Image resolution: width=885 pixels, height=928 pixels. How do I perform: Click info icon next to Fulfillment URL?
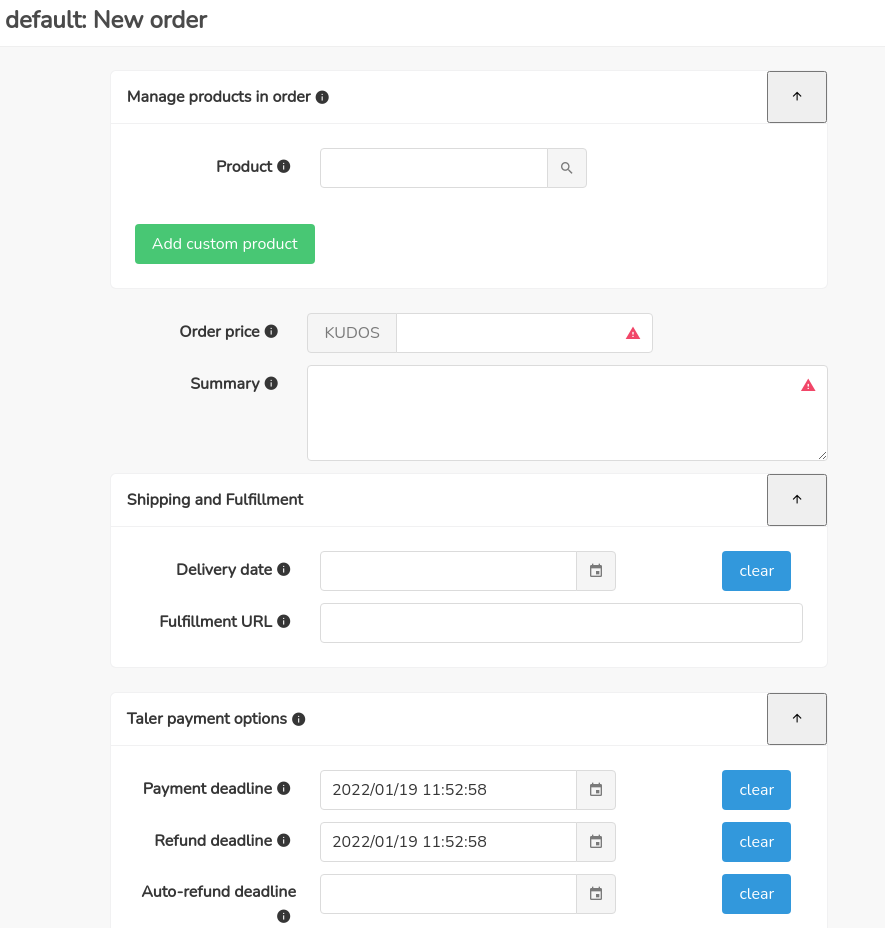click(284, 622)
